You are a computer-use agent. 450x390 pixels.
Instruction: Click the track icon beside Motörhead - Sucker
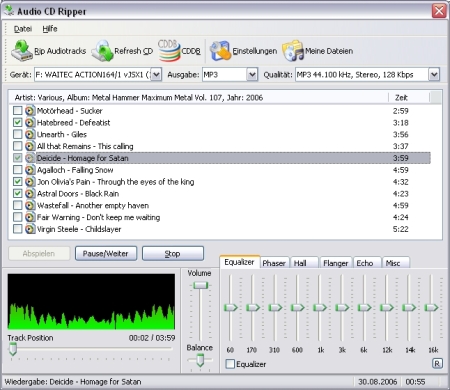coord(30,111)
